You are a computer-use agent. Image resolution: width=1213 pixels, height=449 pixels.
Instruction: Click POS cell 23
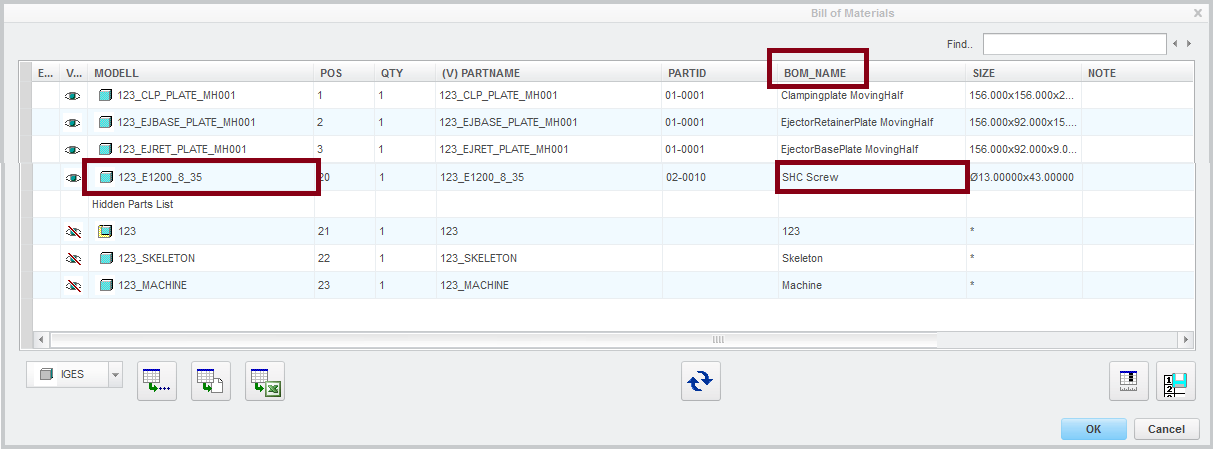tap(345, 285)
